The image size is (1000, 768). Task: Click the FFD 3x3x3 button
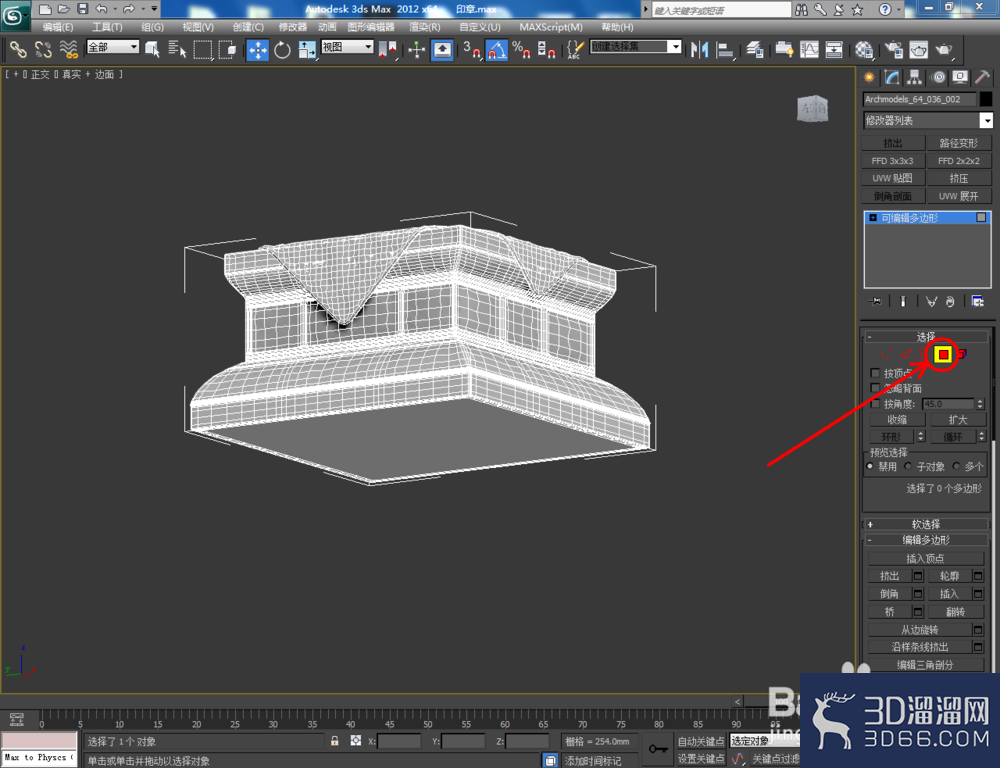tap(893, 161)
